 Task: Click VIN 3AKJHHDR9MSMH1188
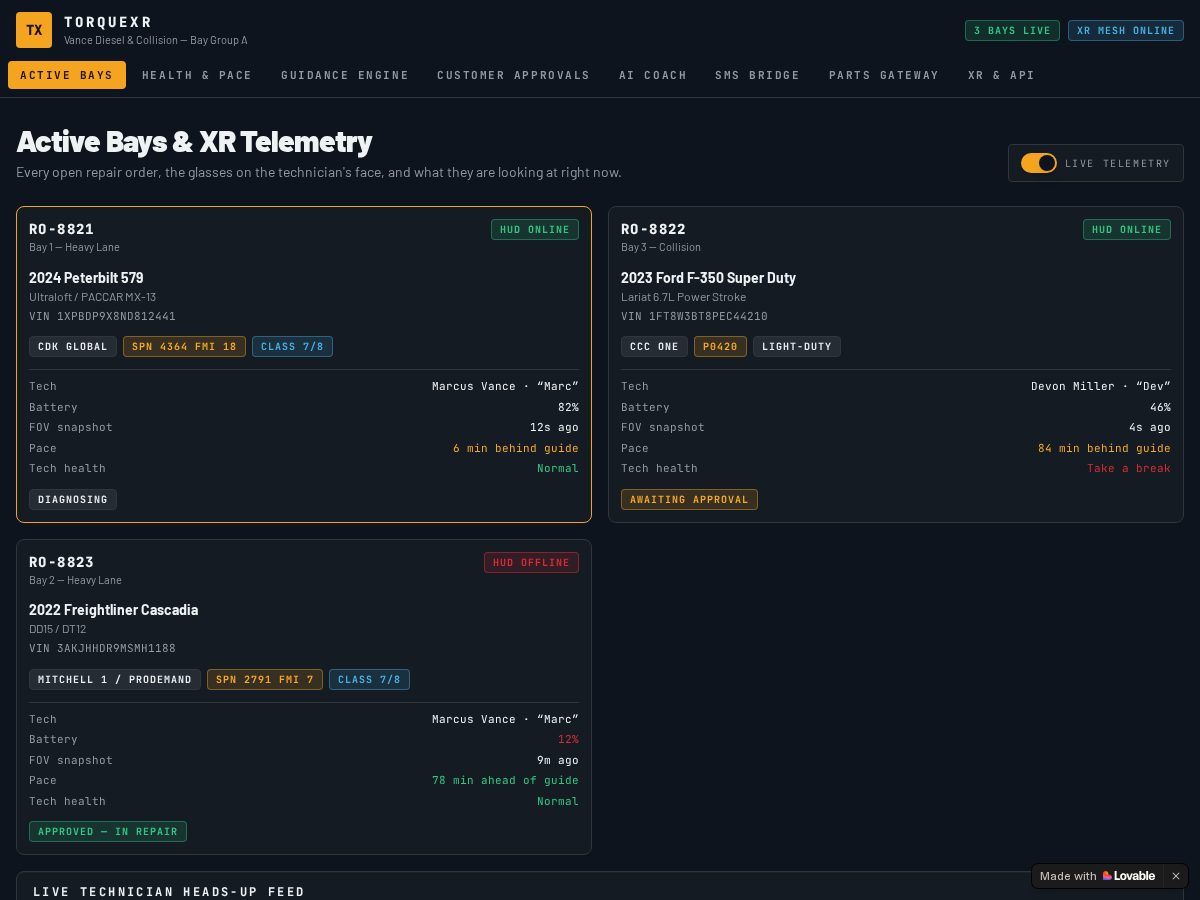[x=102, y=648]
